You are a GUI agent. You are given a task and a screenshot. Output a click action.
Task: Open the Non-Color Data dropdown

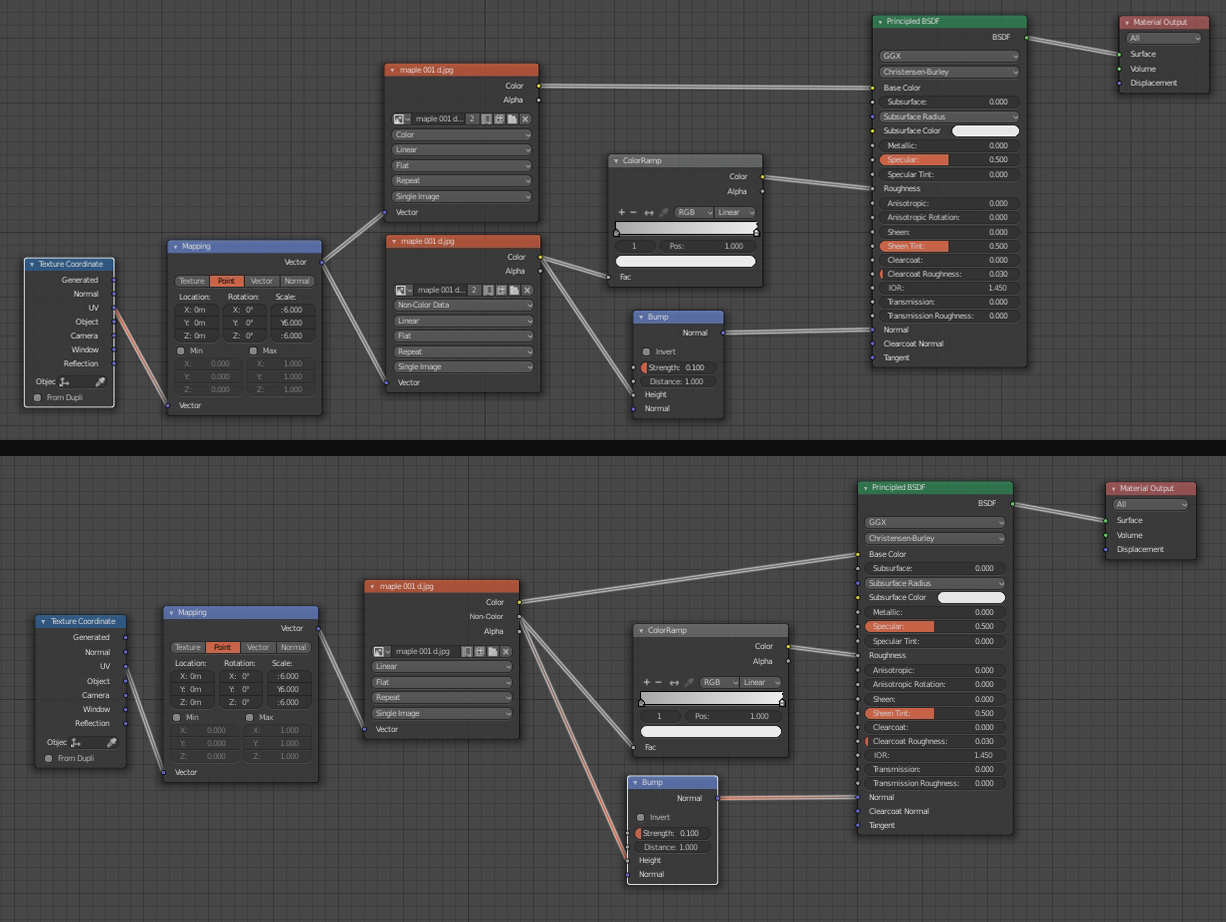(x=464, y=305)
